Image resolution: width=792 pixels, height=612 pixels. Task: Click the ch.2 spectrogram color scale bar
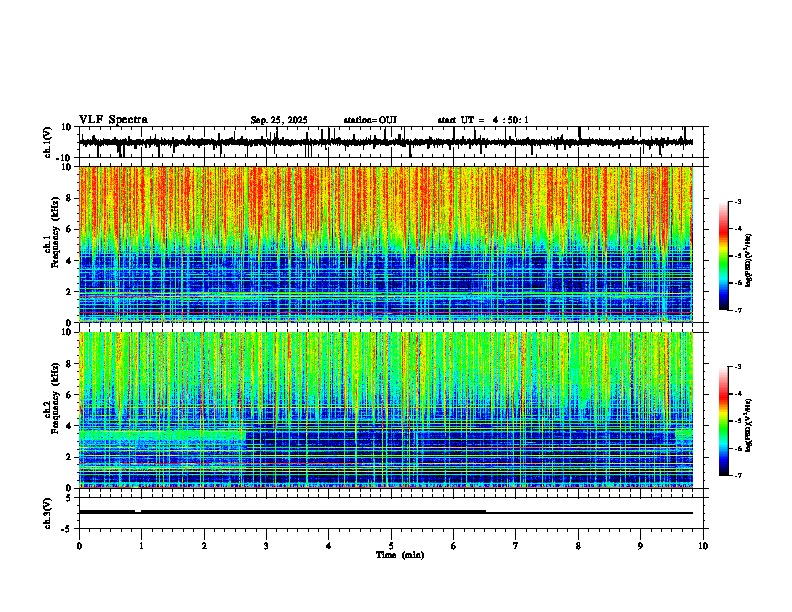point(724,421)
